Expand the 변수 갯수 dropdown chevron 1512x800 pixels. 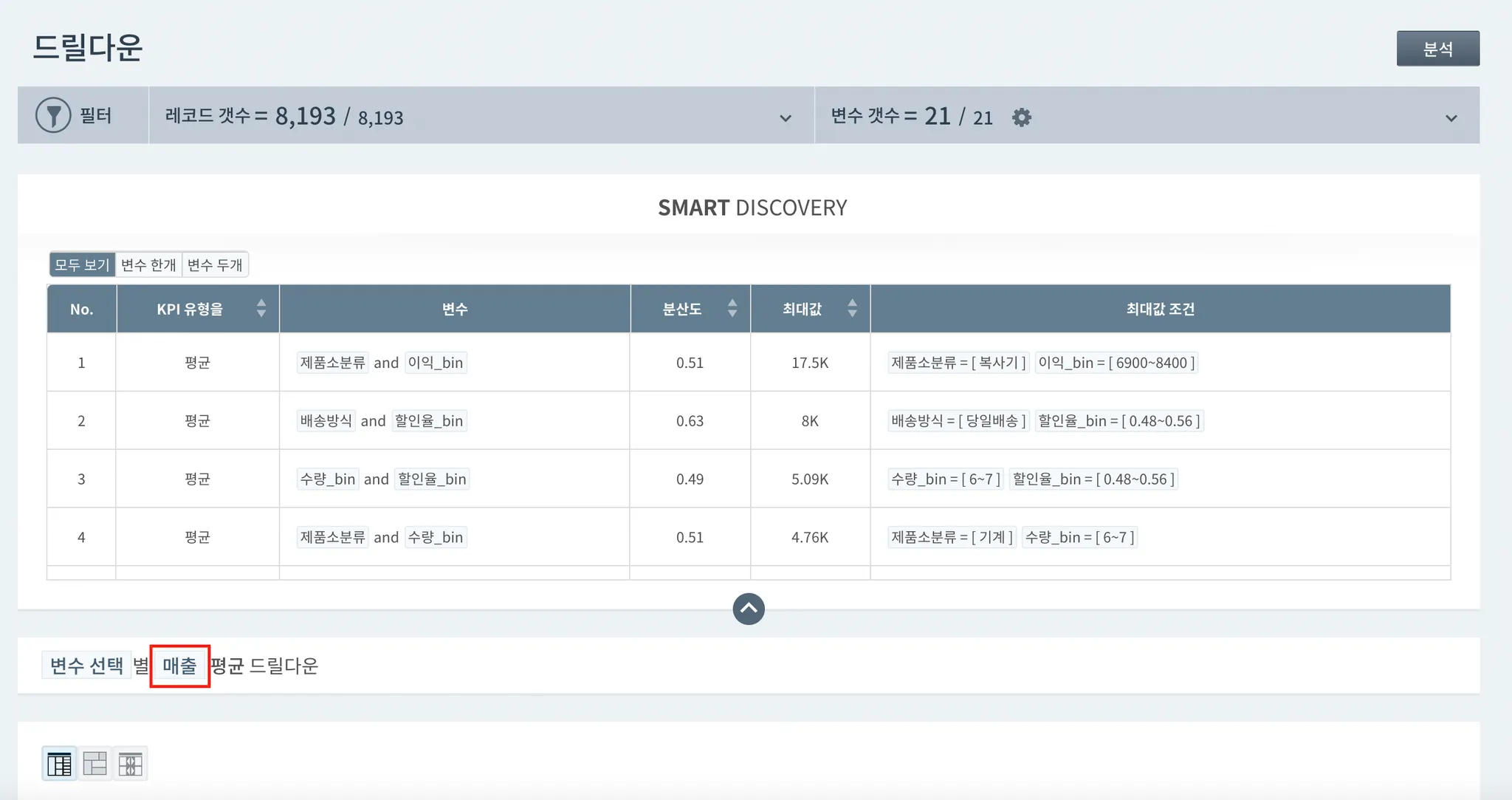[1451, 117]
